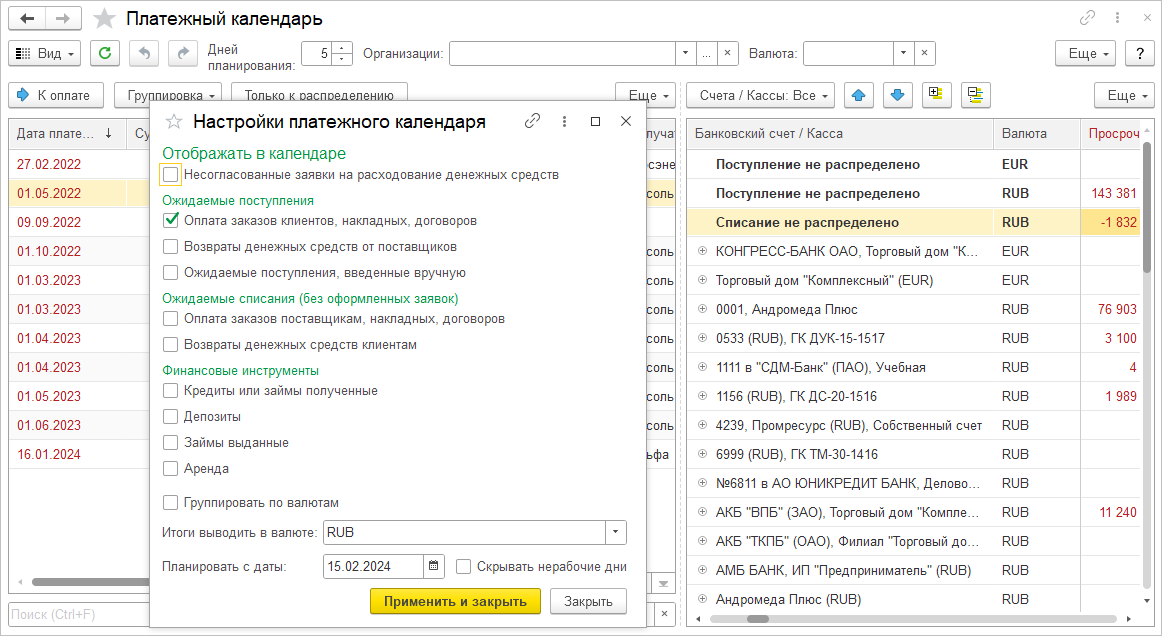1162x636 pixels.
Task: Open the calendar picker for the planning date
Action: click(x=434, y=567)
